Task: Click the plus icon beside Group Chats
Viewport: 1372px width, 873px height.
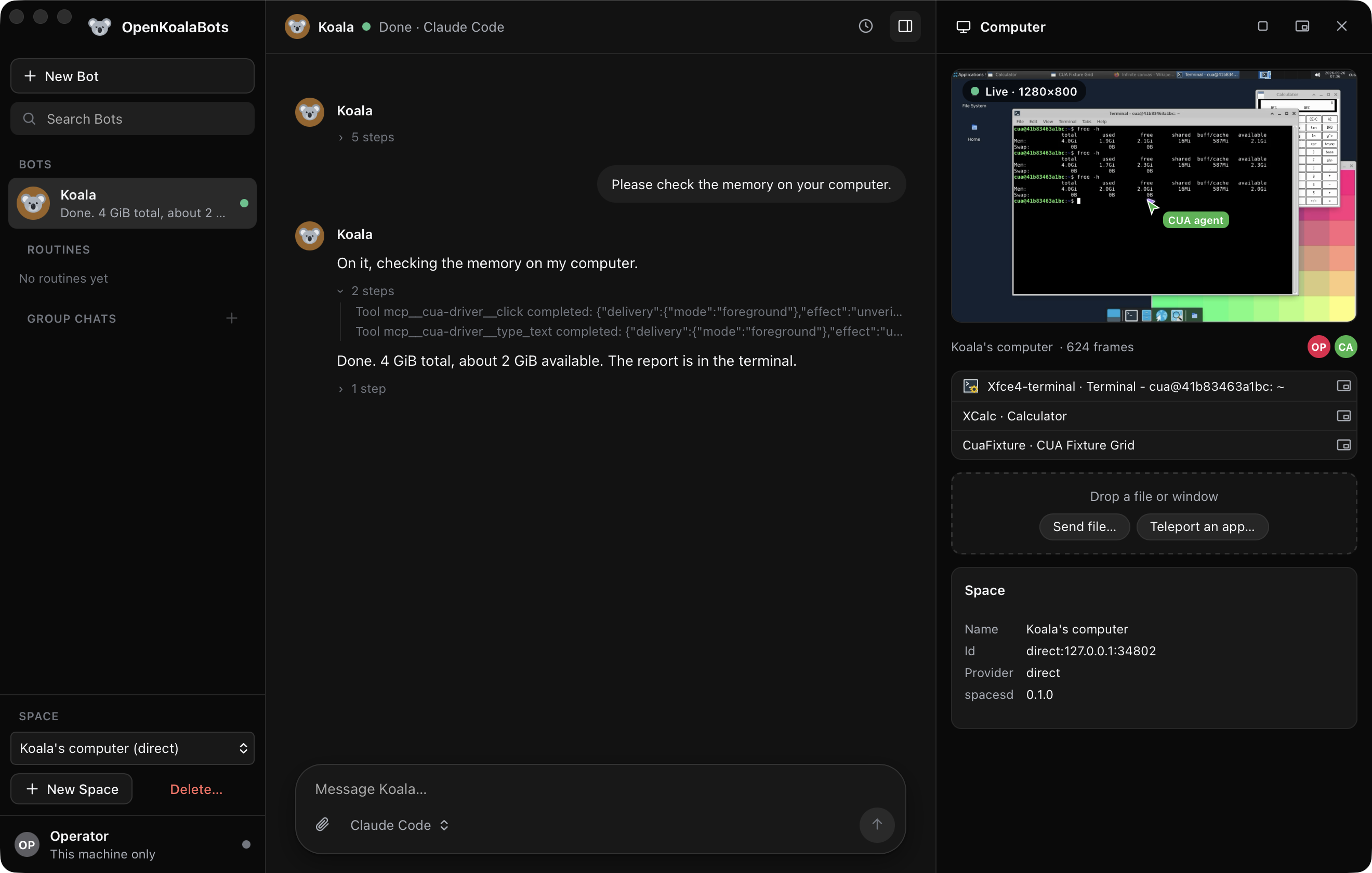Action: click(x=231, y=318)
